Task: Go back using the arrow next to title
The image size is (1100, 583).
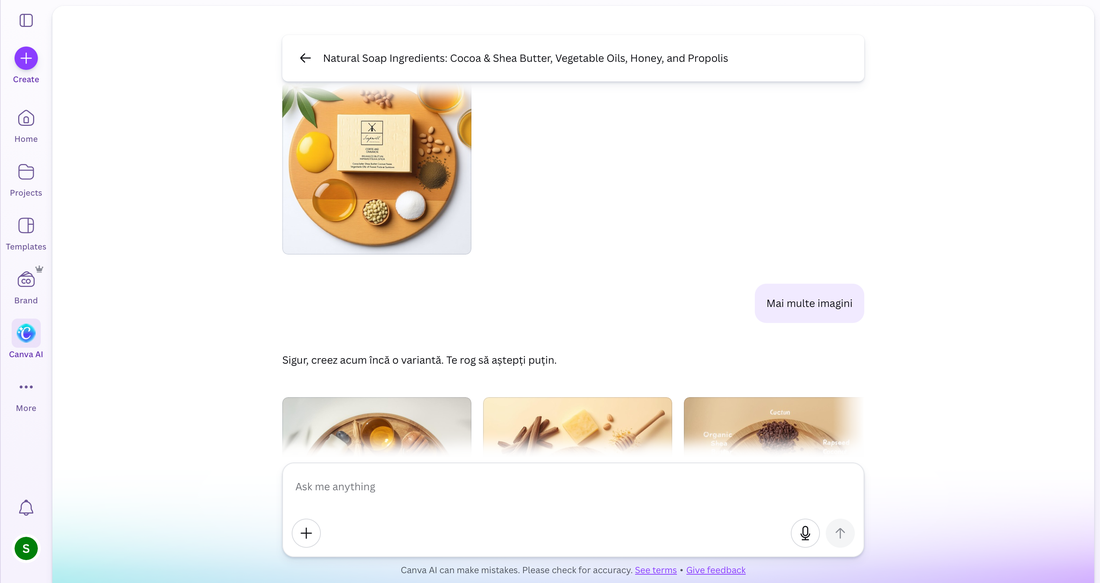Action: [x=305, y=58]
